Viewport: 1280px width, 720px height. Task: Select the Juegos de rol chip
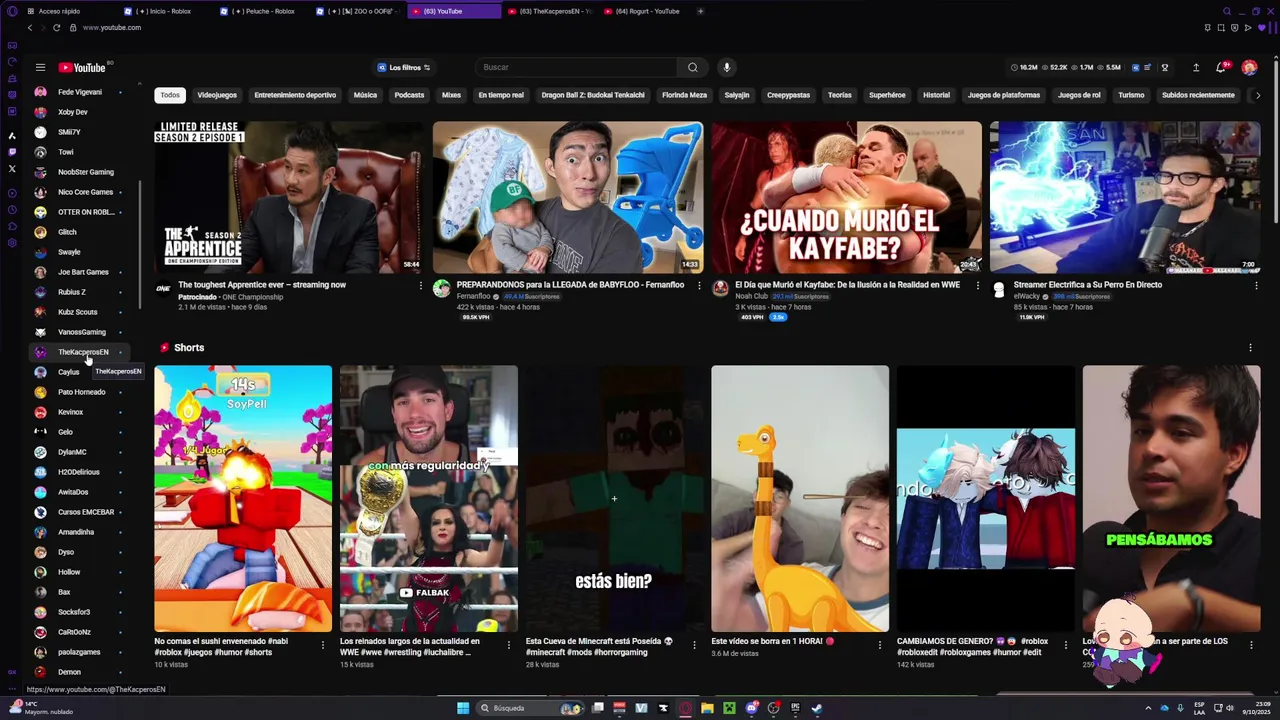(x=1079, y=95)
